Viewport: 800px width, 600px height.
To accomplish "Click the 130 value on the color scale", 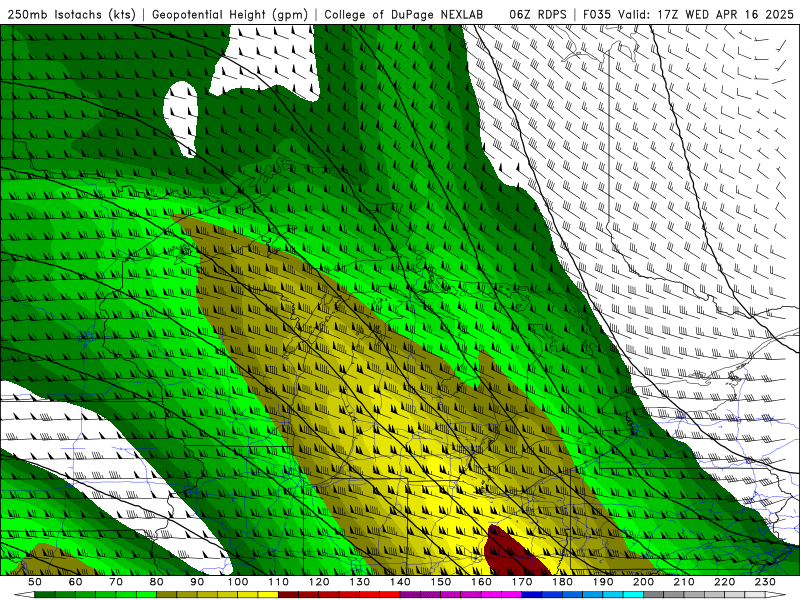I will coord(360,582).
